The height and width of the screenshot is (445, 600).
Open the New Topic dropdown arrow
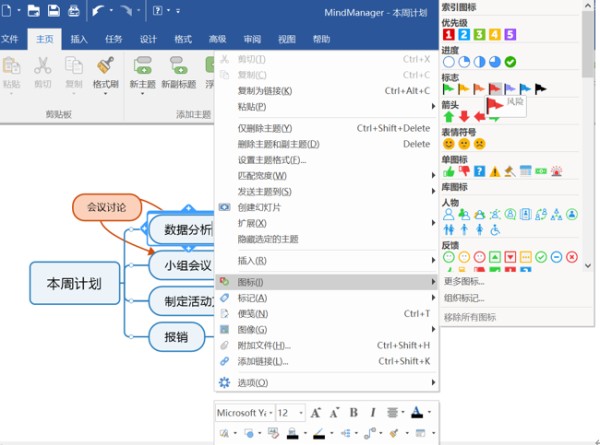click(142, 93)
